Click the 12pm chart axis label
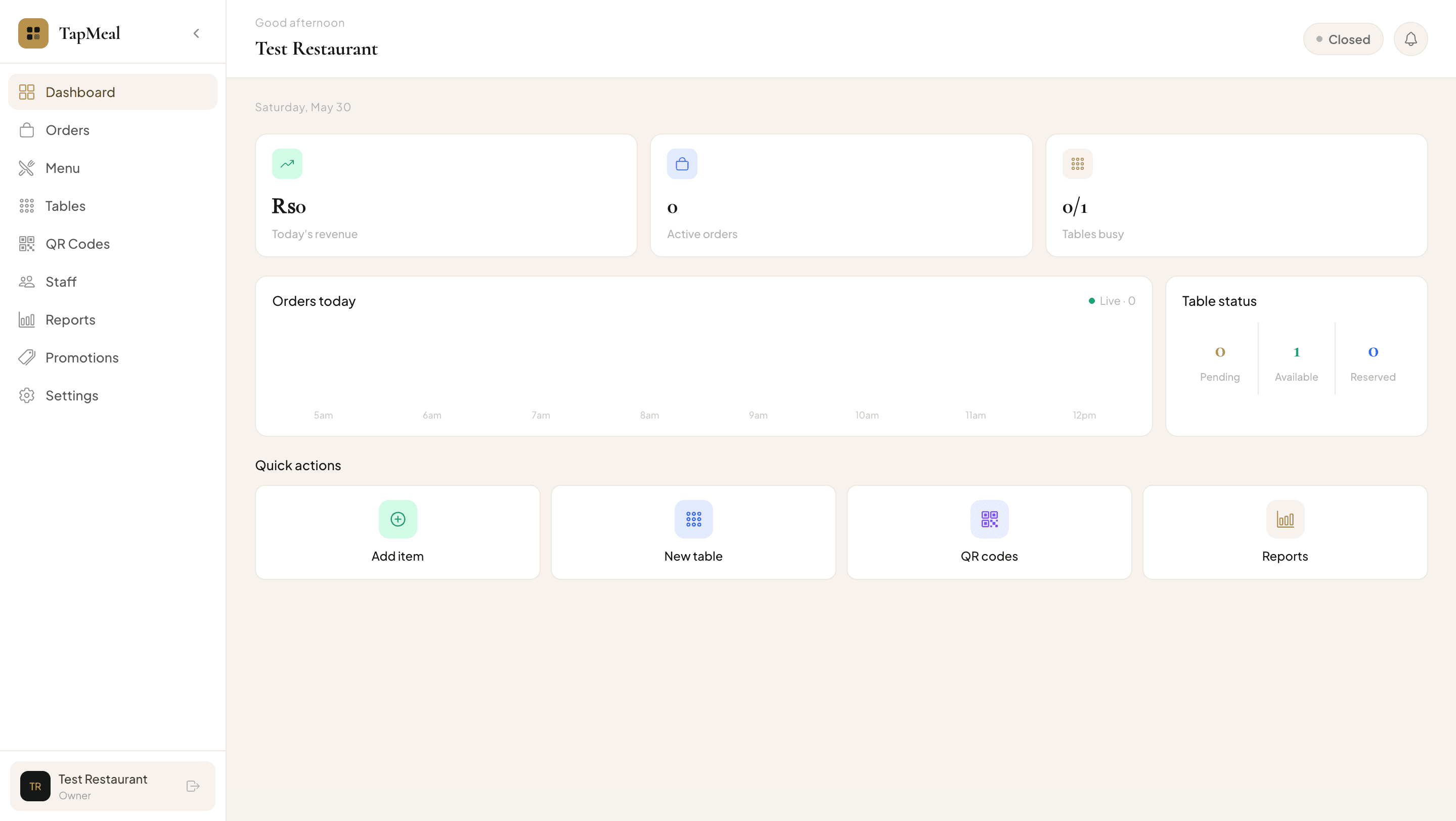 pyautogui.click(x=1084, y=416)
